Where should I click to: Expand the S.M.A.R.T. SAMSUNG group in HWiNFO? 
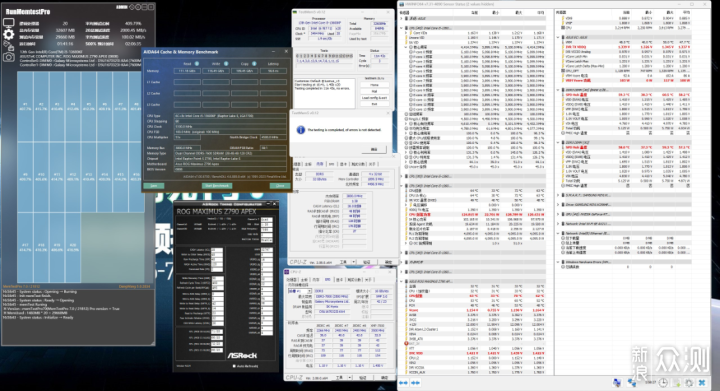tap(558, 195)
